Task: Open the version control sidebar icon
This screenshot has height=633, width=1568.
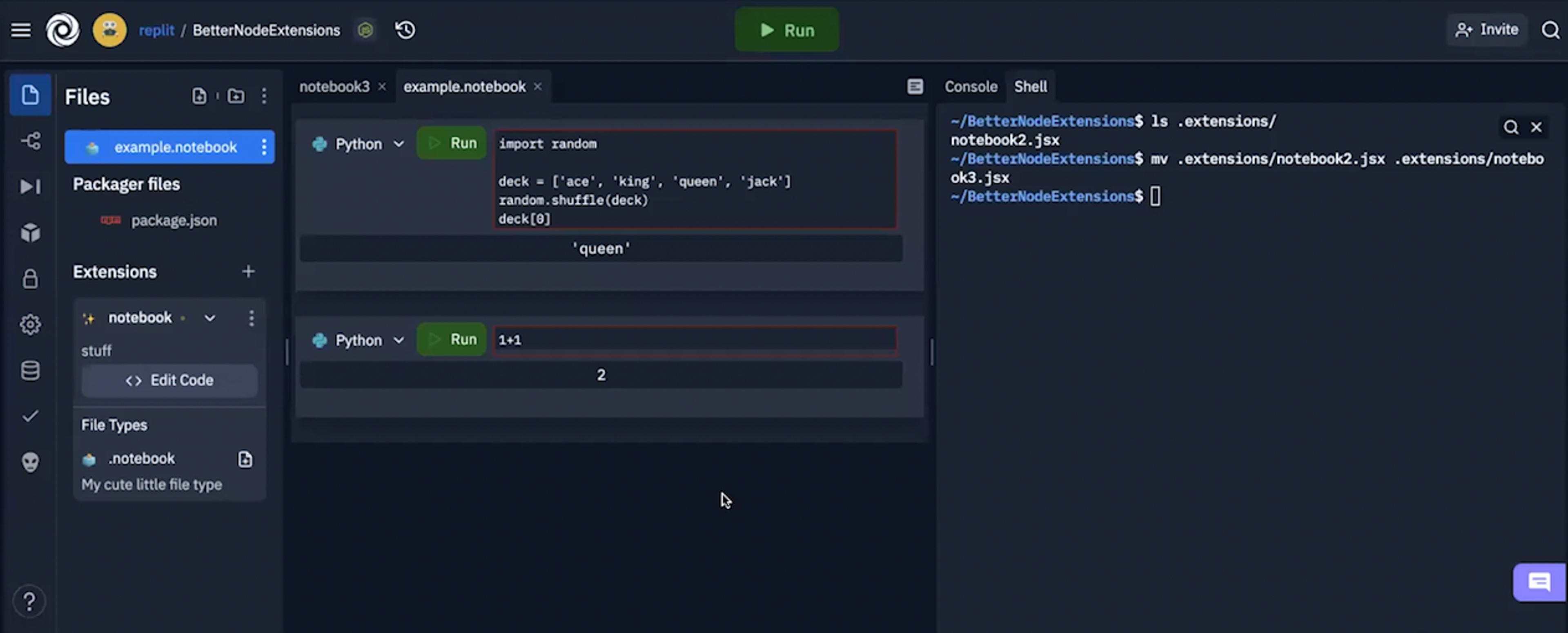Action: coord(31,141)
